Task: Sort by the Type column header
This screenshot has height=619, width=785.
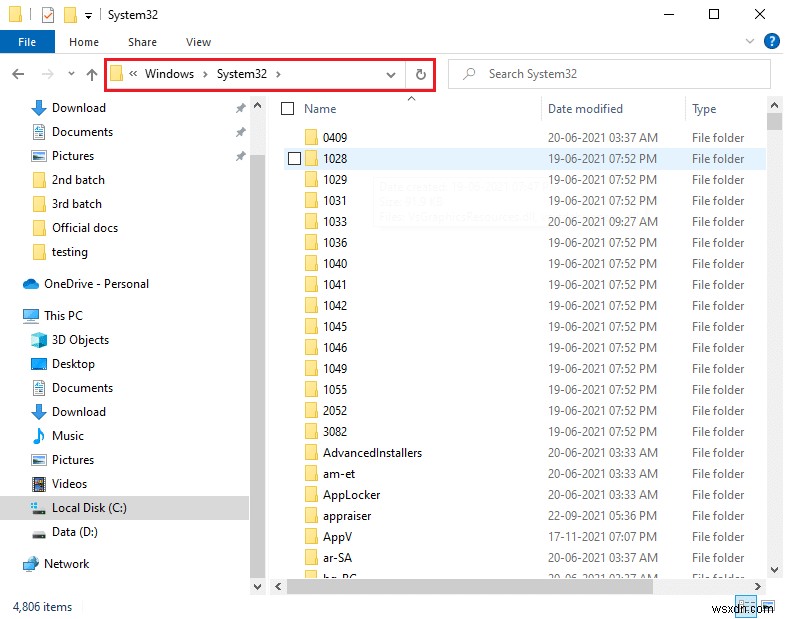Action: coord(704,109)
